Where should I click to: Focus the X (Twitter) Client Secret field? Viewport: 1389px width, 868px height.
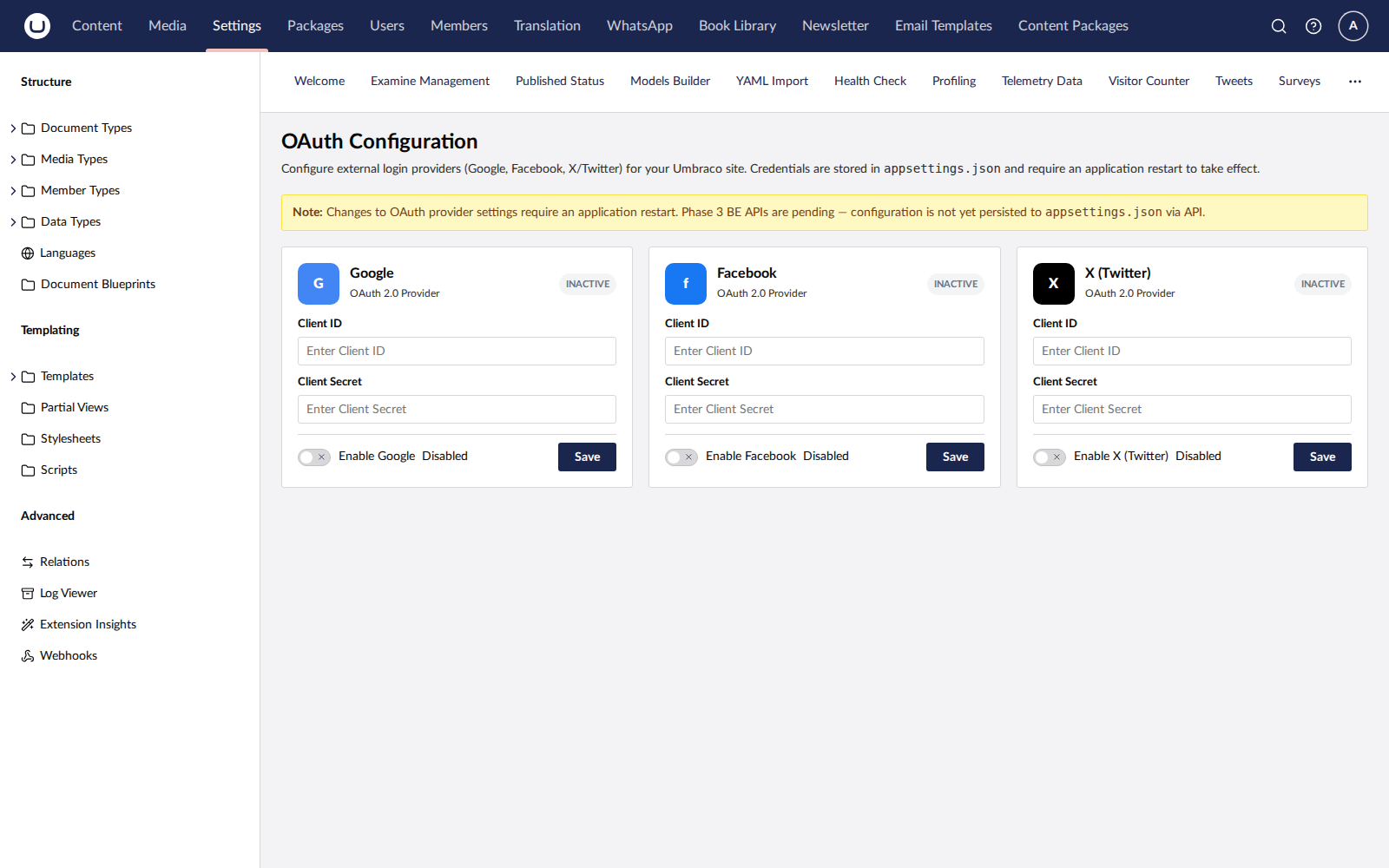point(1192,409)
